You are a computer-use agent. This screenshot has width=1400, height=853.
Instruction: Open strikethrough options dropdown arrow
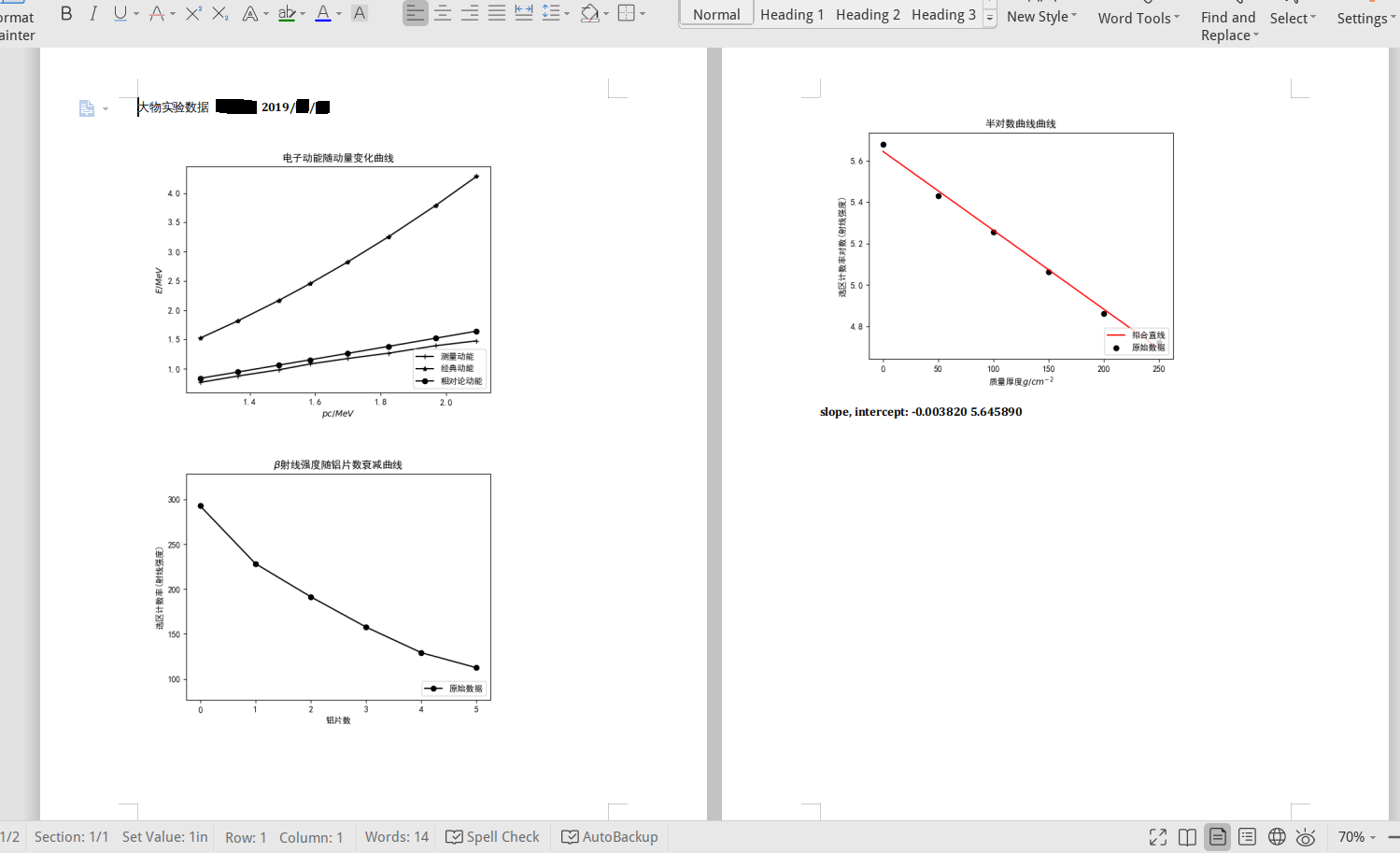[173, 14]
